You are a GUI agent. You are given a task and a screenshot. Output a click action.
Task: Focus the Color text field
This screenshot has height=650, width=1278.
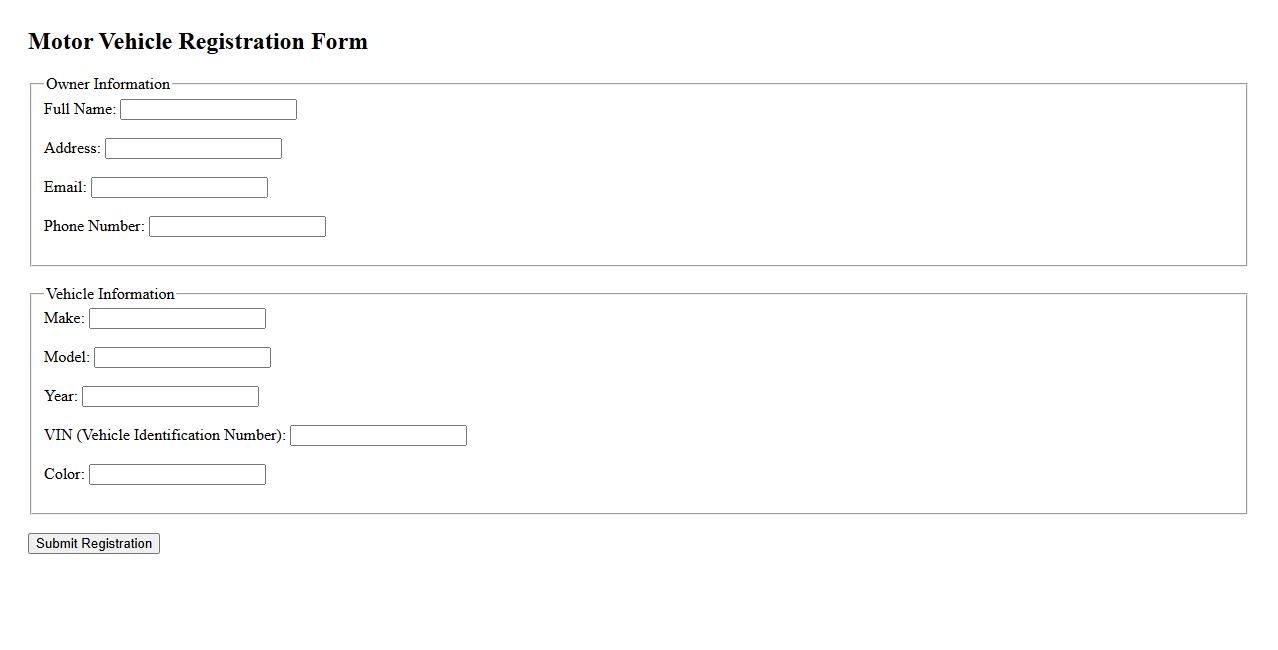tap(177, 474)
